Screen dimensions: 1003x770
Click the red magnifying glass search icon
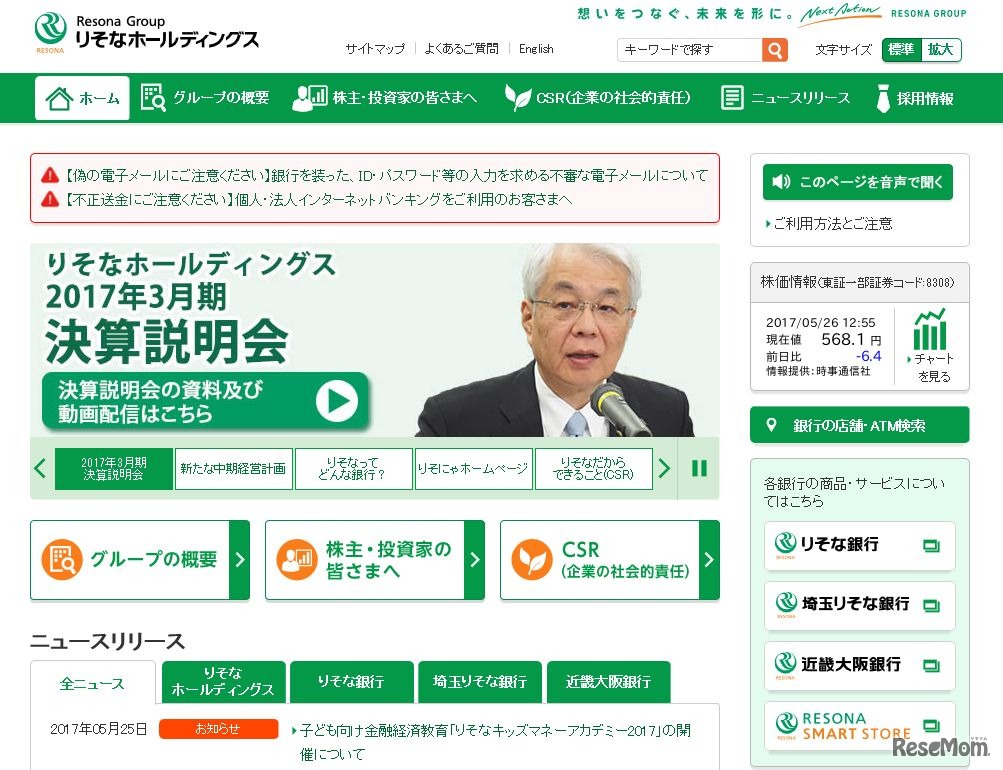coord(772,48)
